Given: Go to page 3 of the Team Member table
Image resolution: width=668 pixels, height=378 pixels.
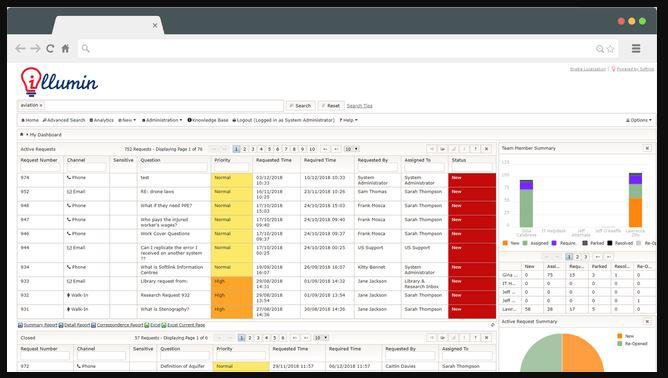Looking at the screenshot, I should [586, 257].
